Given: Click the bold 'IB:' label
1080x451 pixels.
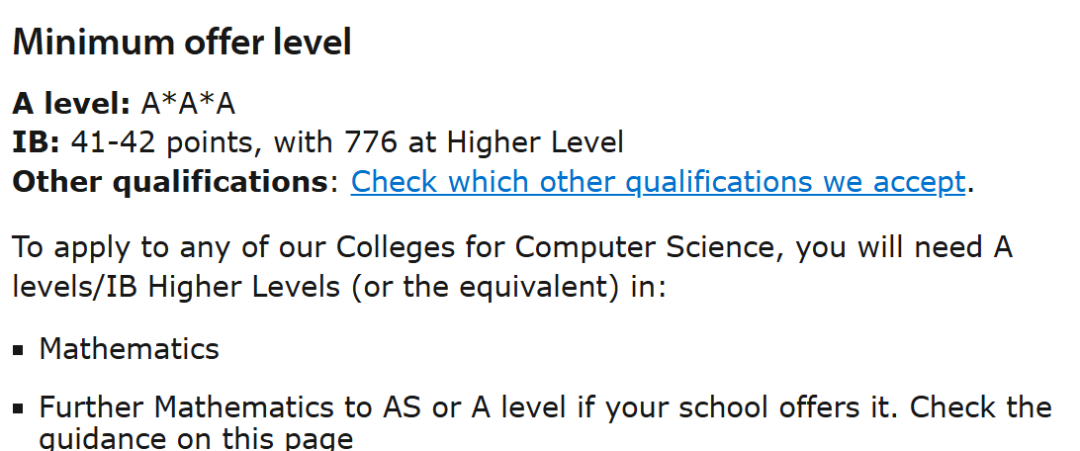Looking at the screenshot, I should pyautogui.click(x=37, y=143).
